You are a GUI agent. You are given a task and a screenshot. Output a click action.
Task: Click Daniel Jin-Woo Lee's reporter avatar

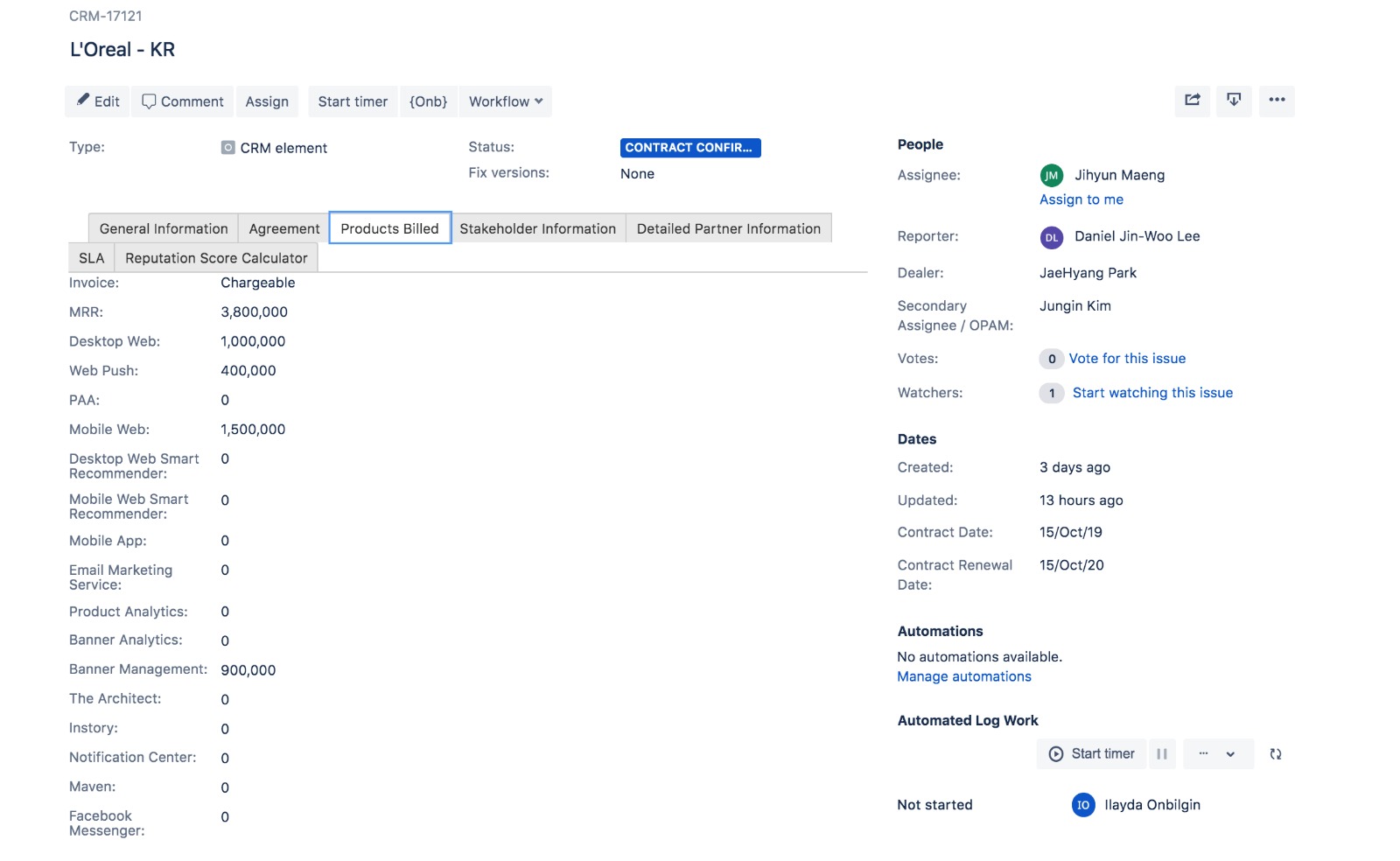coord(1051,237)
